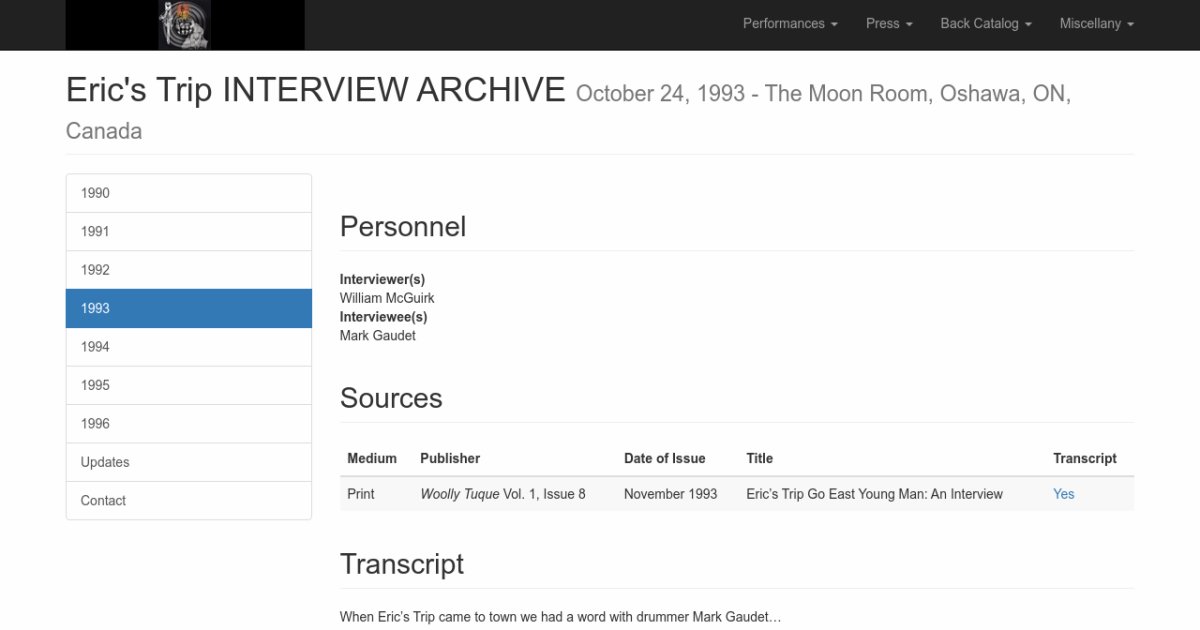Click the interview title table cell
The width and height of the screenshot is (1200, 630).
[874, 494]
